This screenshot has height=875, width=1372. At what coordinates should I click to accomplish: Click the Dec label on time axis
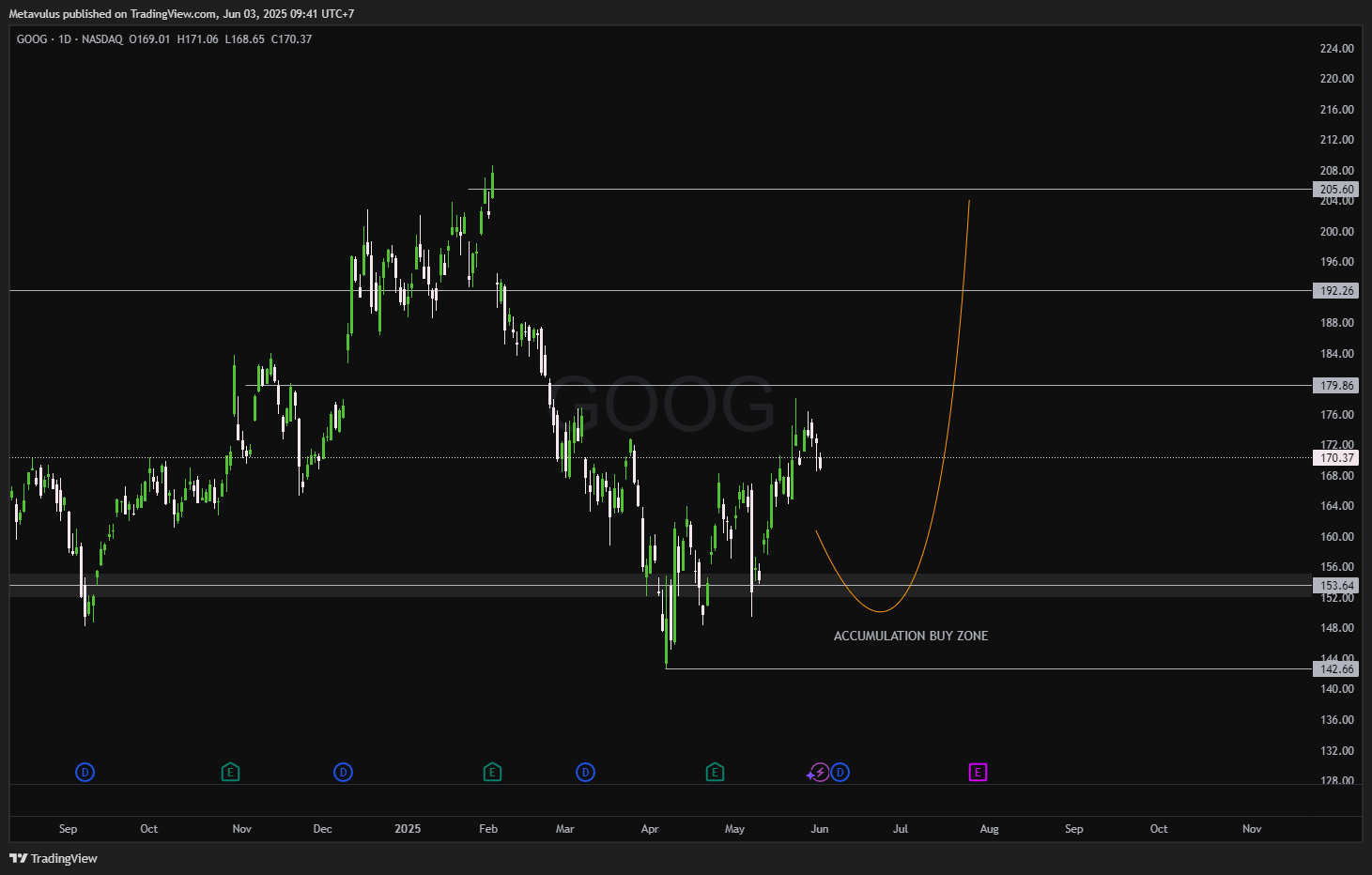click(x=323, y=829)
